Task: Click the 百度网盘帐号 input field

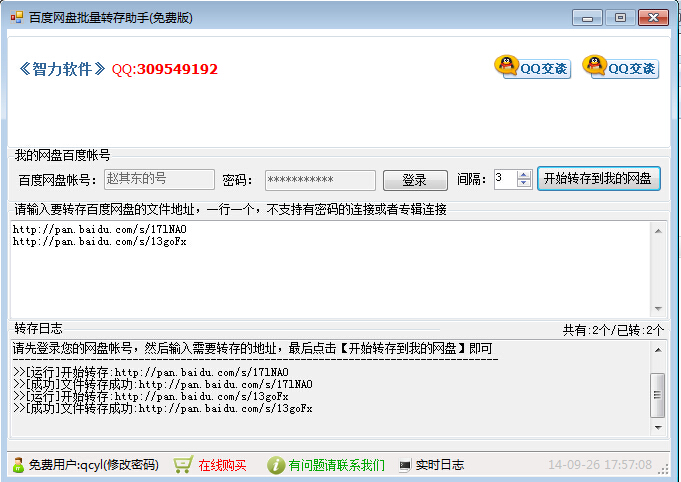Action: point(159,179)
